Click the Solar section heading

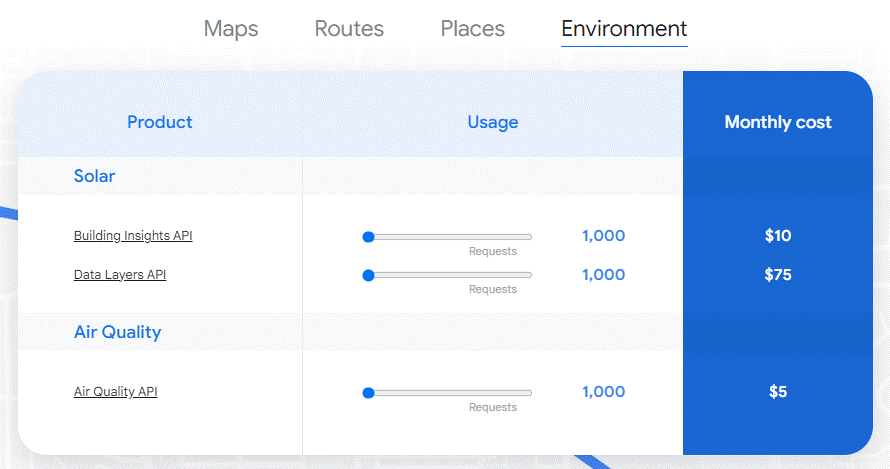pos(94,176)
